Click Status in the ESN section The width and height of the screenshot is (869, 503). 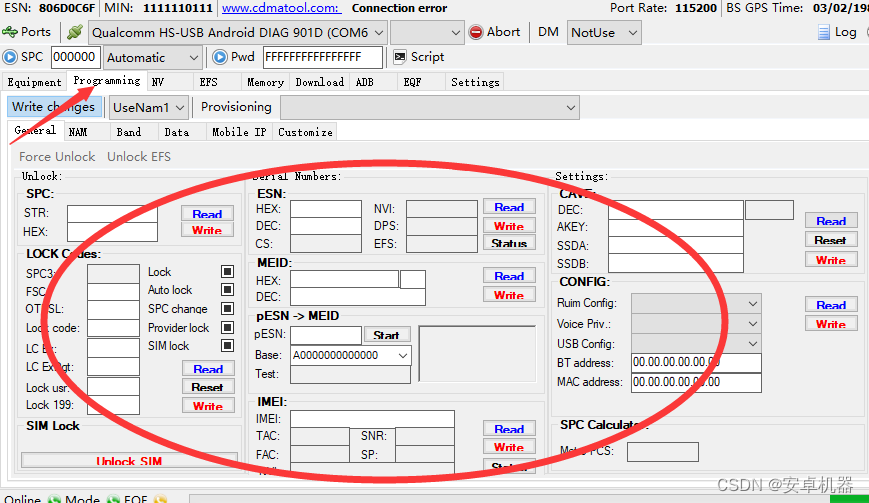[x=509, y=243]
